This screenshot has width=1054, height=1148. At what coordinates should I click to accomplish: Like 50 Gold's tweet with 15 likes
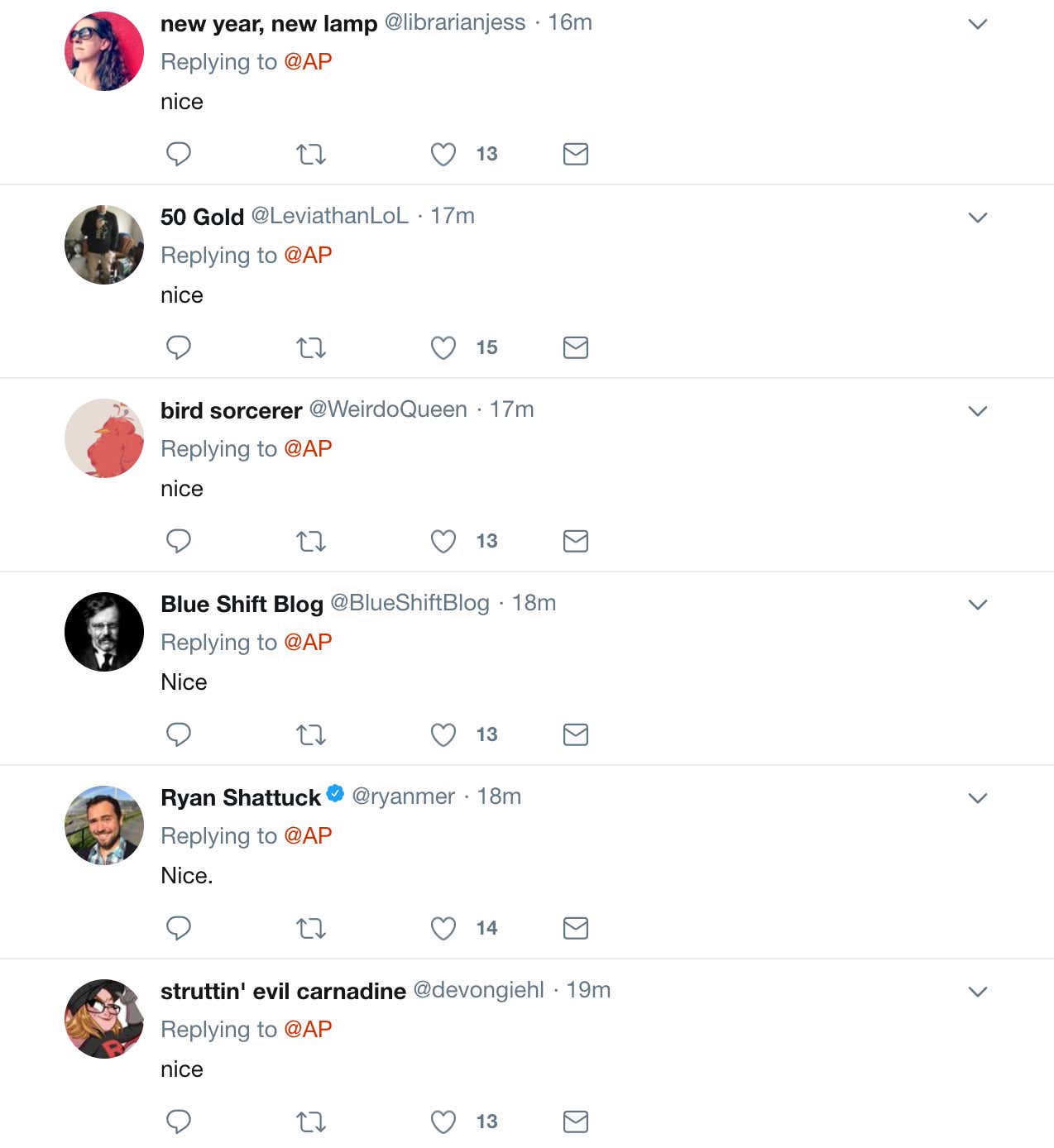[x=443, y=347]
